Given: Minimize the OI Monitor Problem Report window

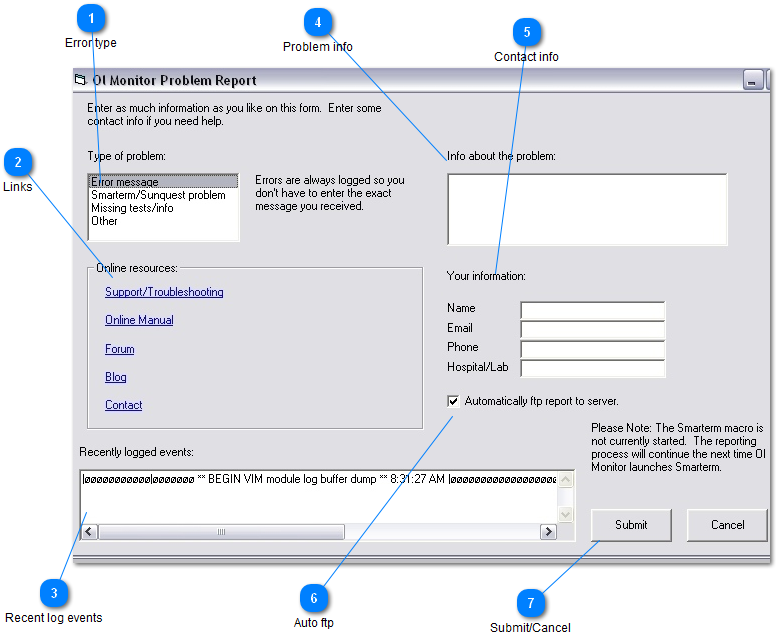Looking at the screenshot, I should pyautogui.click(x=753, y=80).
